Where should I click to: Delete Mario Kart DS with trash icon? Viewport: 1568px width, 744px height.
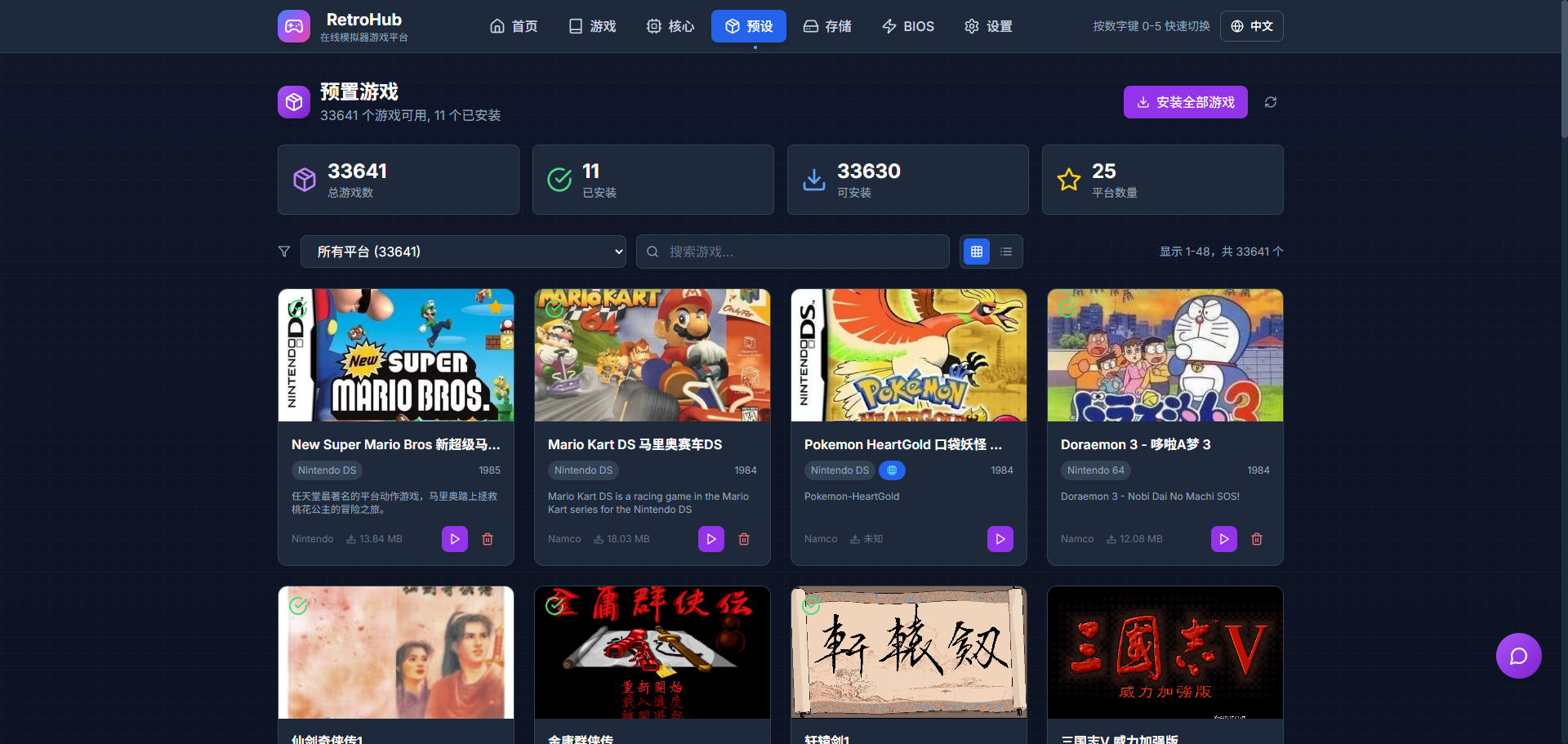click(744, 539)
